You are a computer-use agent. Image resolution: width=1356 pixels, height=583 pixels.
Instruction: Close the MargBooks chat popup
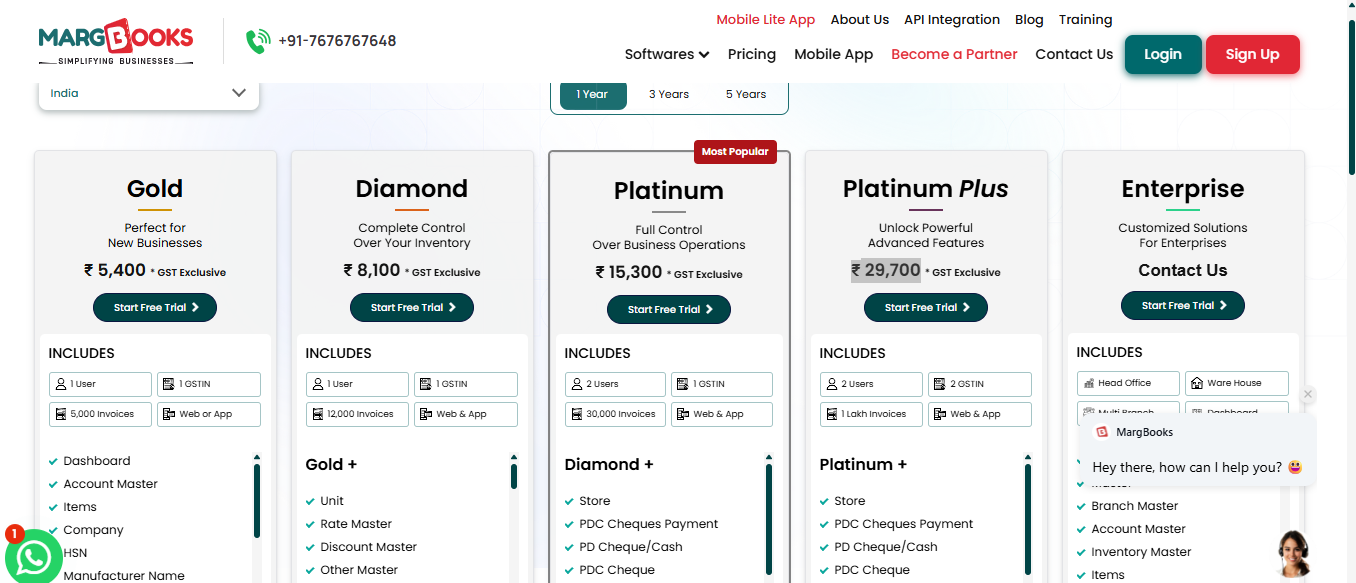[1307, 395]
